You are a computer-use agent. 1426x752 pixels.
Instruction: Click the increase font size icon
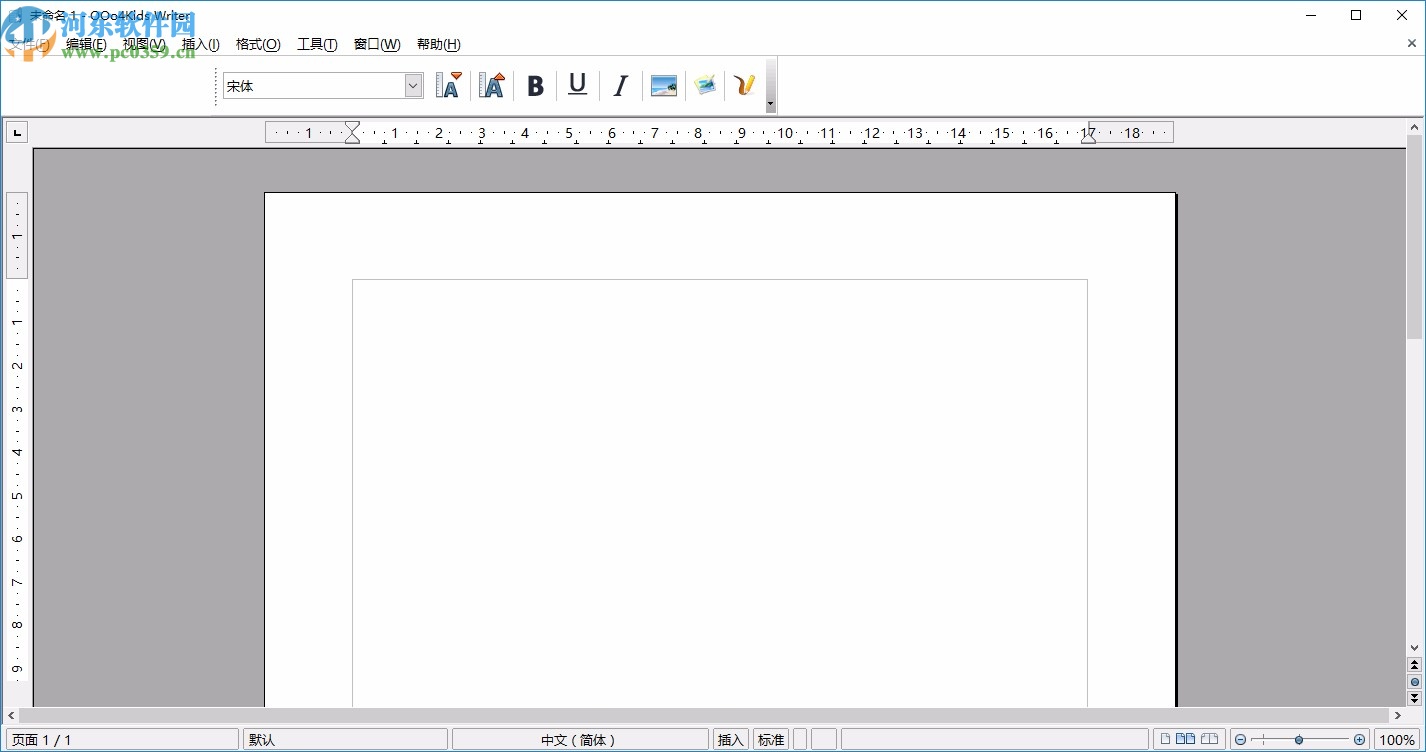pyautogui.click(x=491, y=86)
